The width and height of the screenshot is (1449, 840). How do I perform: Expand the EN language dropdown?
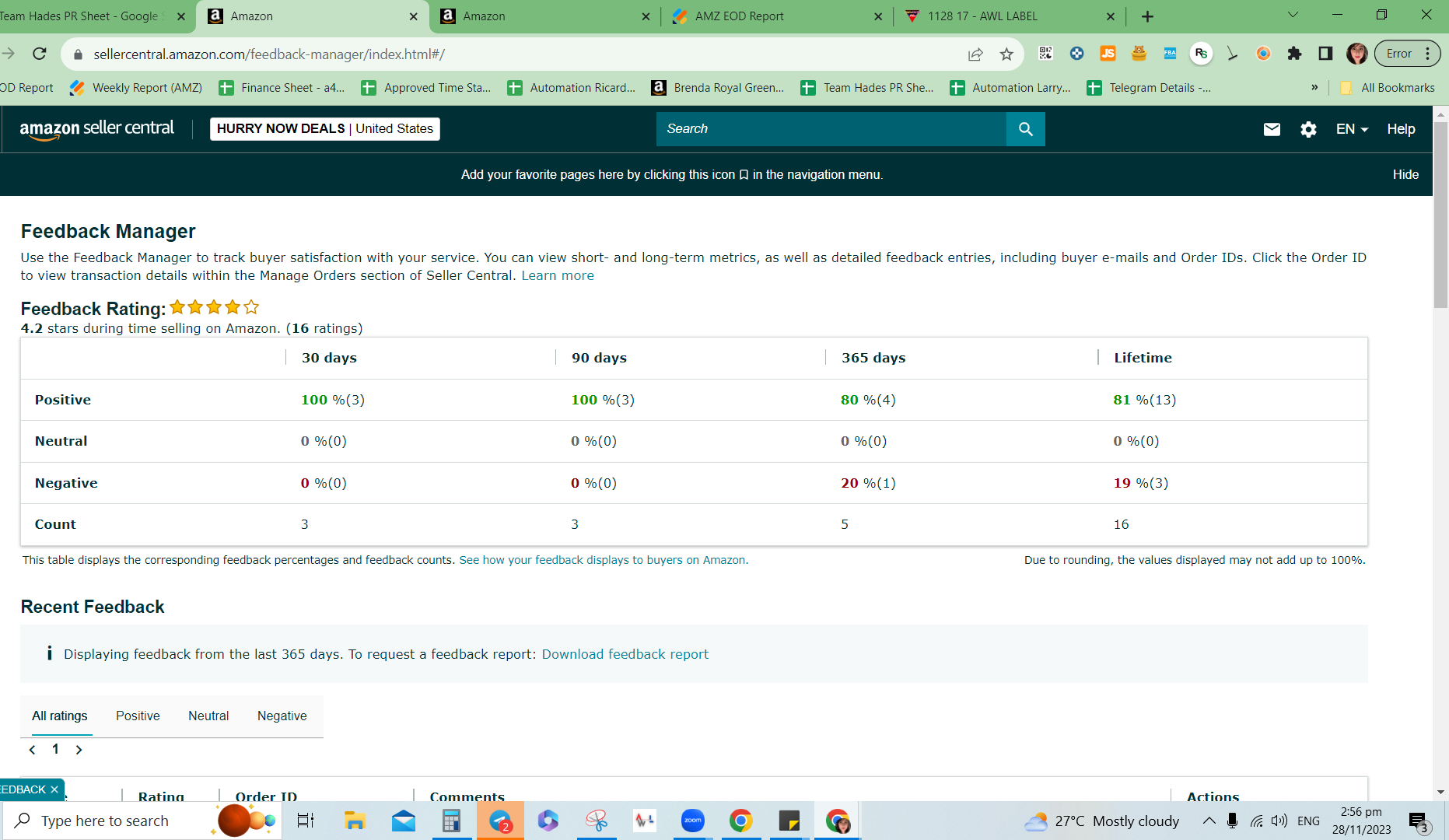pos(1352,129)
